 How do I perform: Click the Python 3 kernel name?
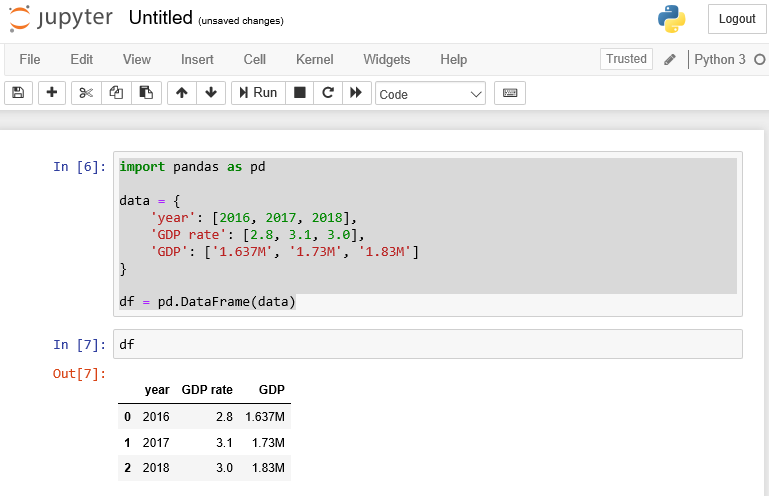pyautogui.click(x=719, y=59)
